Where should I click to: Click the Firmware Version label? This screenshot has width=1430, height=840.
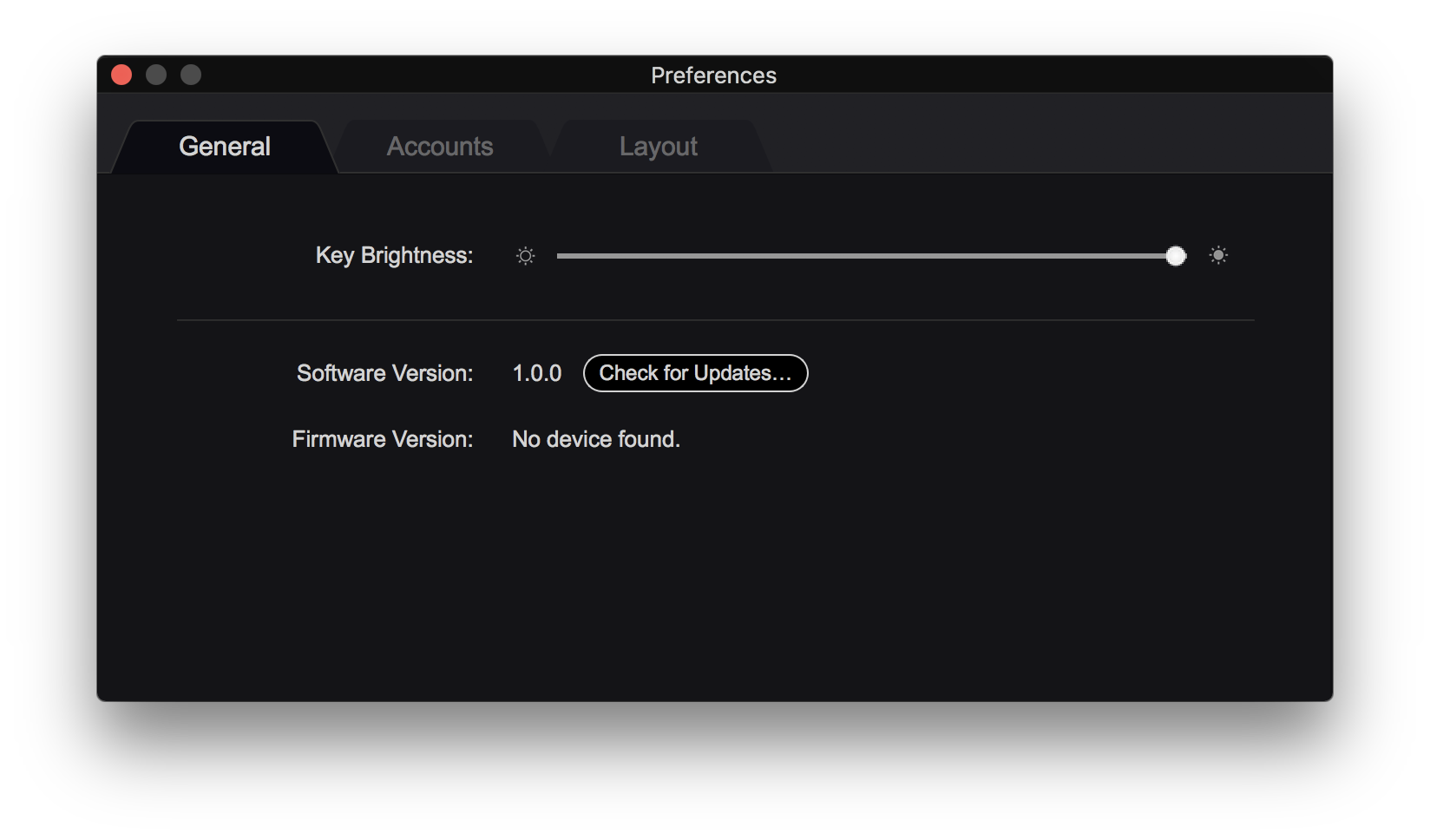(x=382, y=439)
